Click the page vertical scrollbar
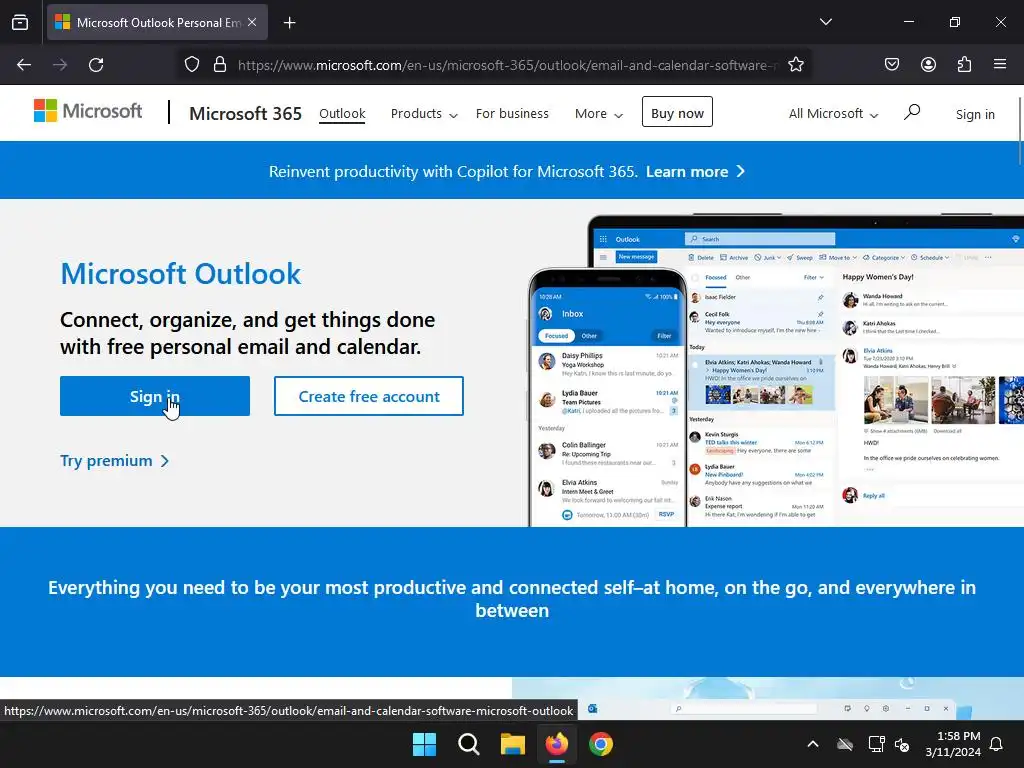This screenshot has height=768, width=1024. (x=1020, y=131)
